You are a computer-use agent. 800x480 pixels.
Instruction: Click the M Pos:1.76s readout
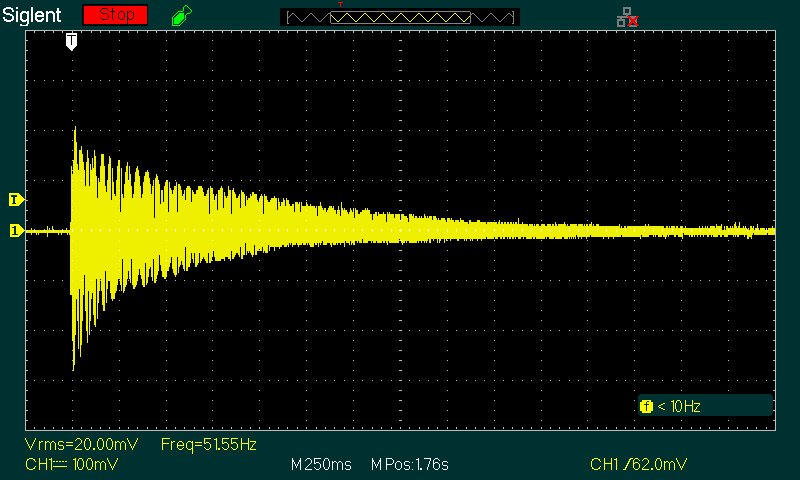point(410,464)
